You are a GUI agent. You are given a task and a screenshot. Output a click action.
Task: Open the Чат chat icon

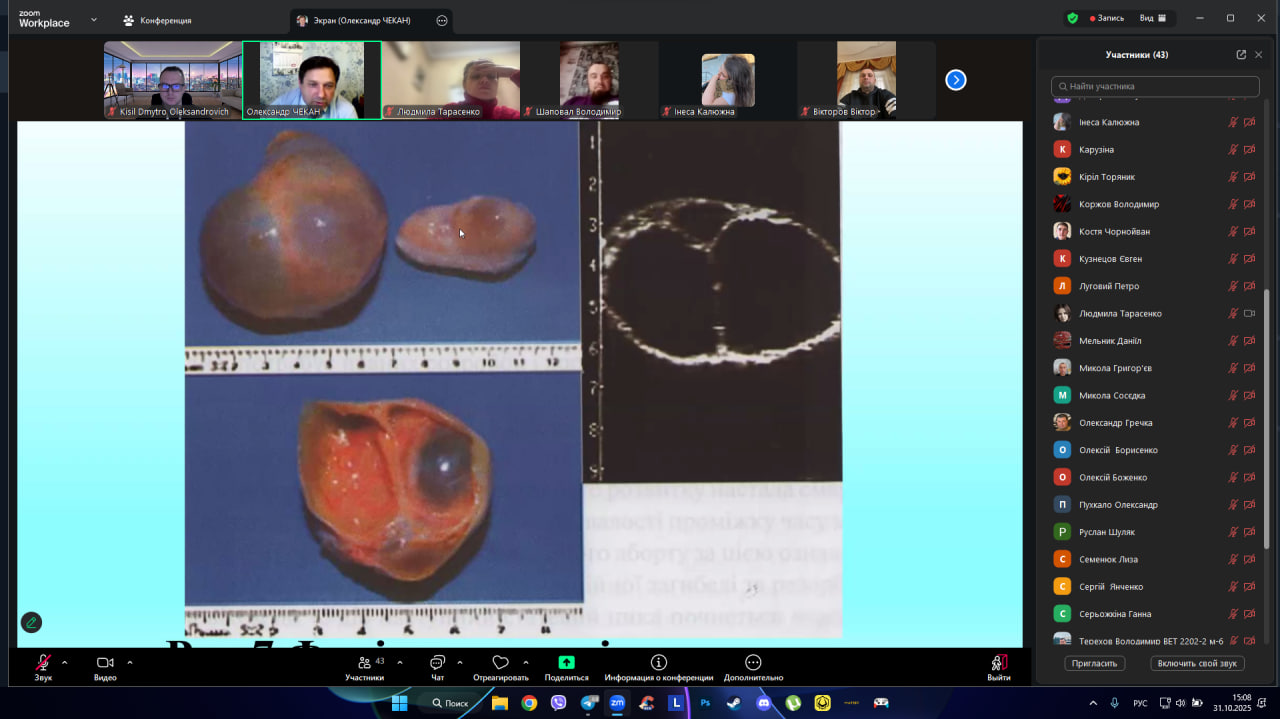point(437,663)
